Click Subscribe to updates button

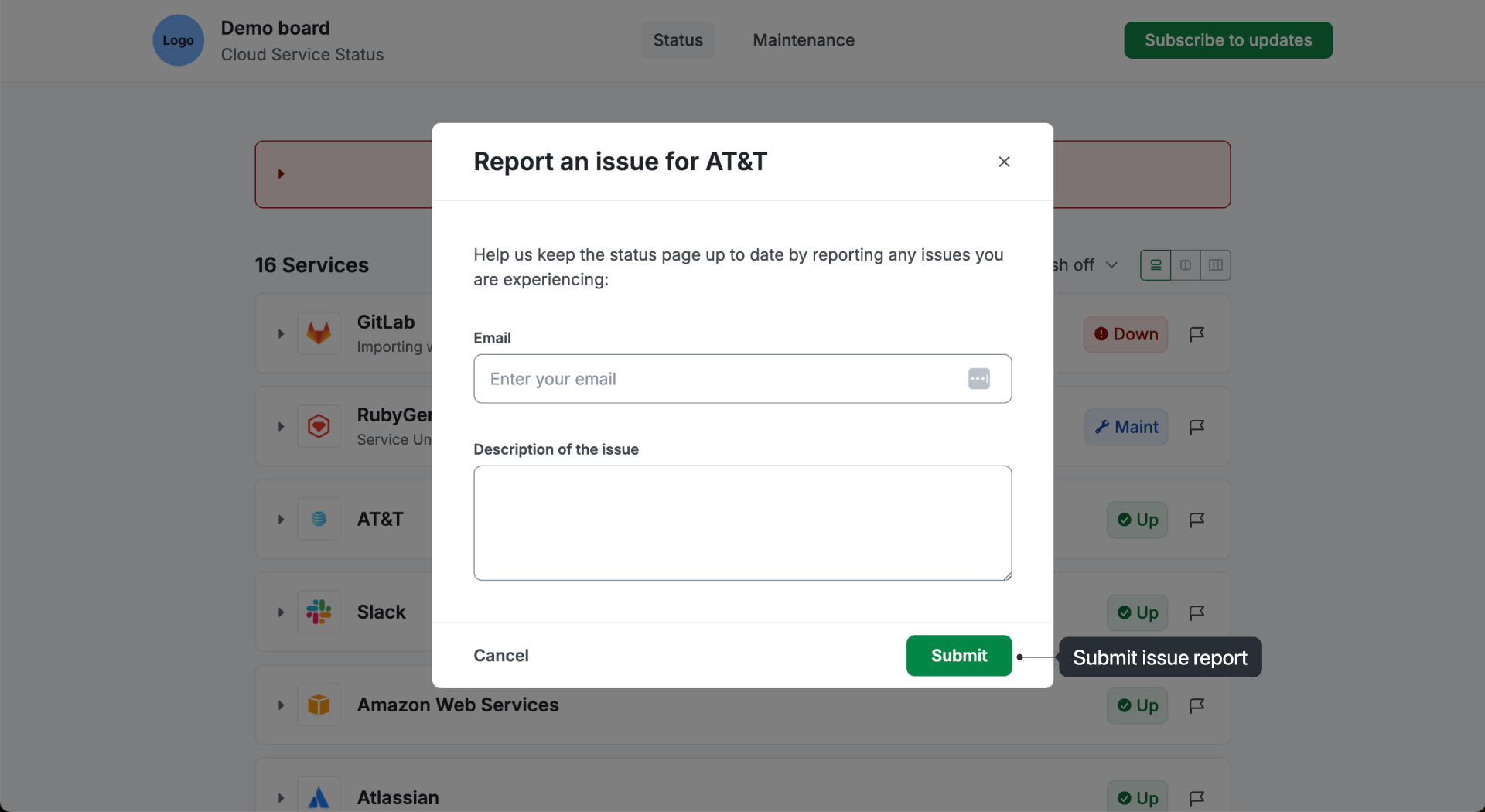[x=1228, y=40]
